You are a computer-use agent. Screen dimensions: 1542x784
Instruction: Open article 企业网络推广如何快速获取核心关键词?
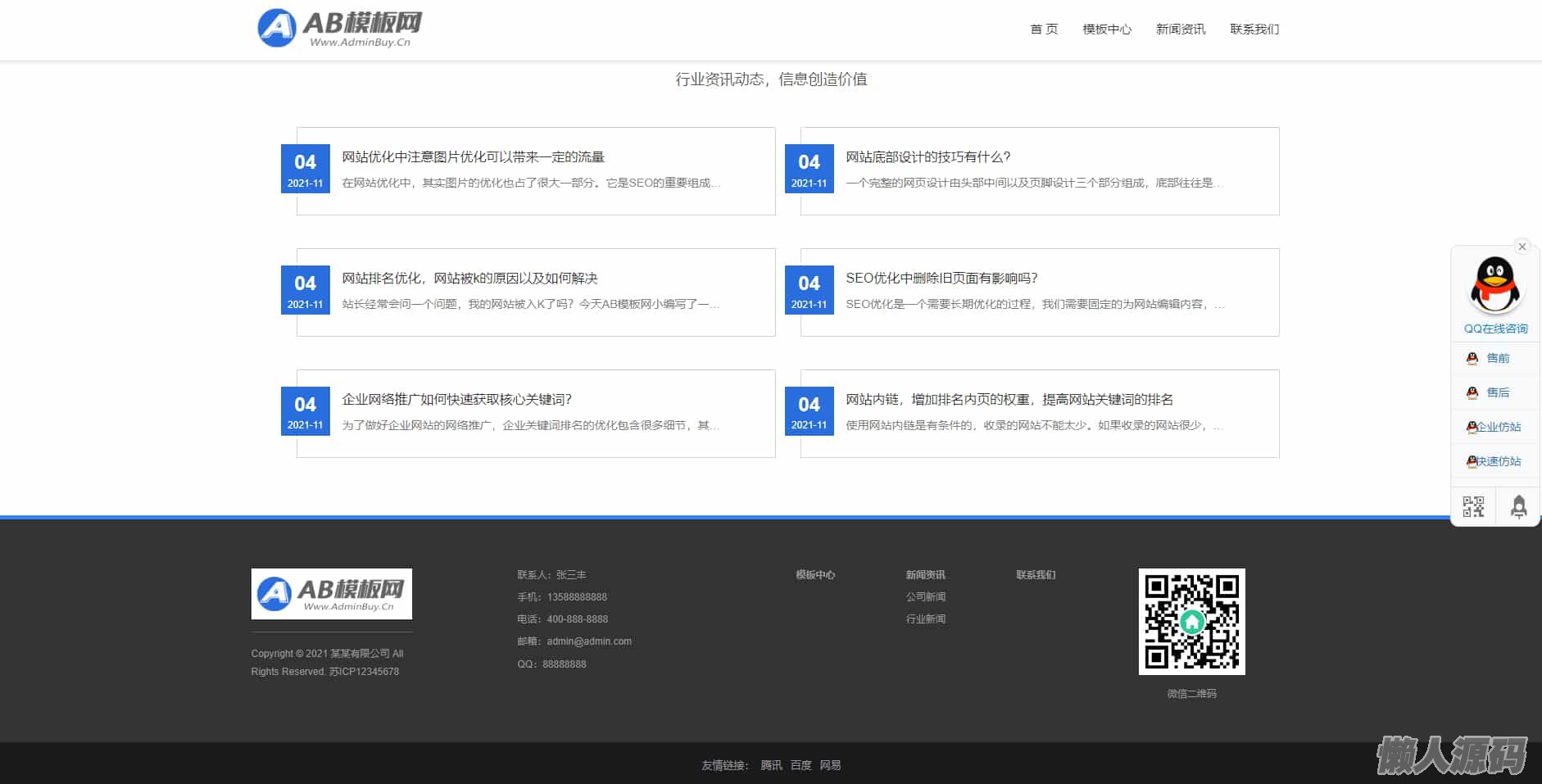tap(456, 399)
